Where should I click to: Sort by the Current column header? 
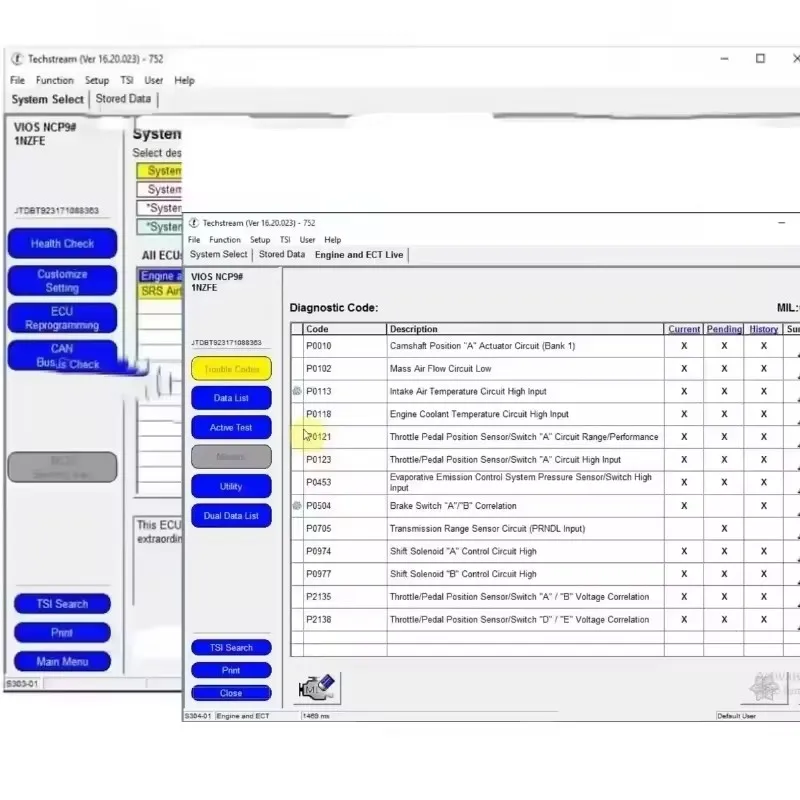click(684, 329)
